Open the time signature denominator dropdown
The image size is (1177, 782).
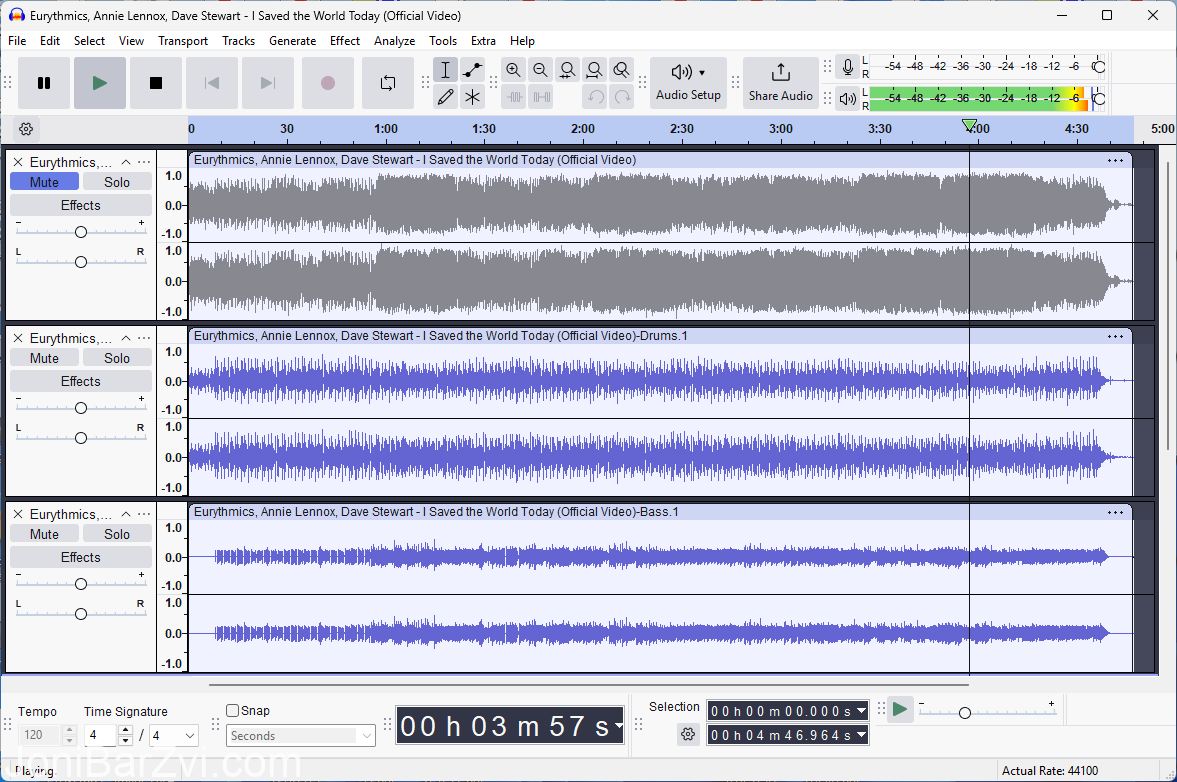(175, 736)
